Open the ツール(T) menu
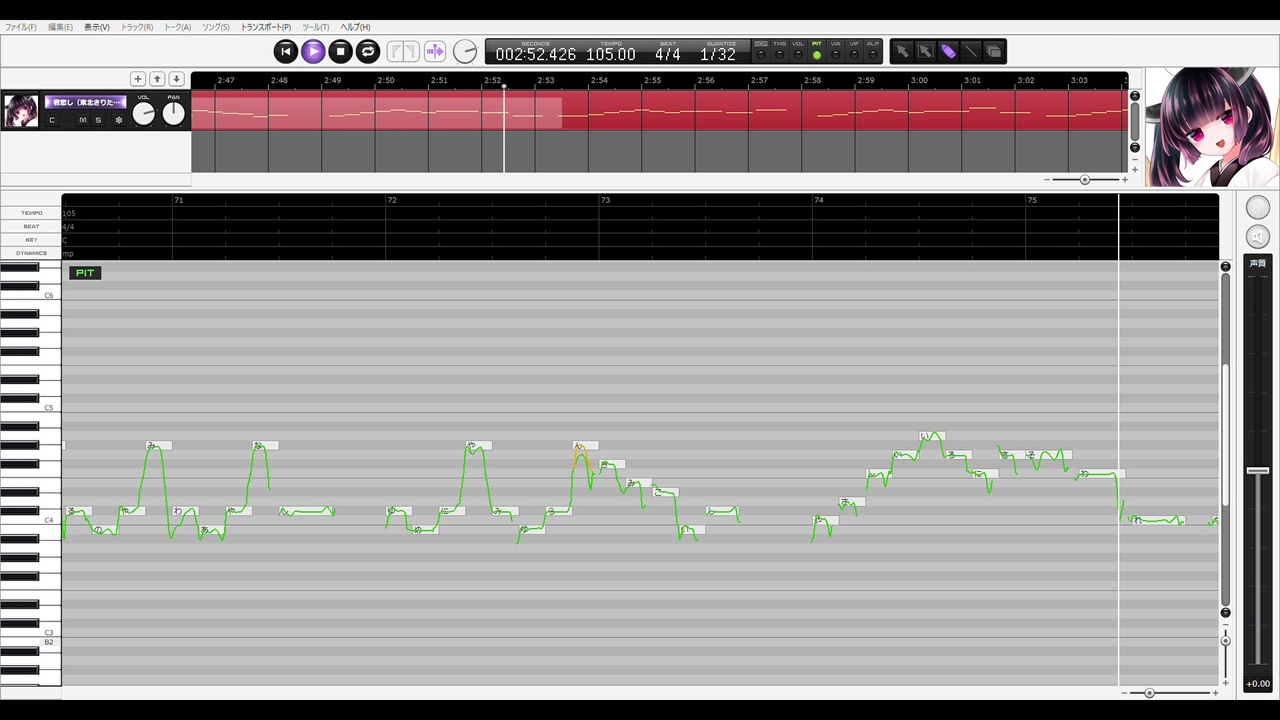The width and height of the screenshot is (1280, 720). coord(316,27)
